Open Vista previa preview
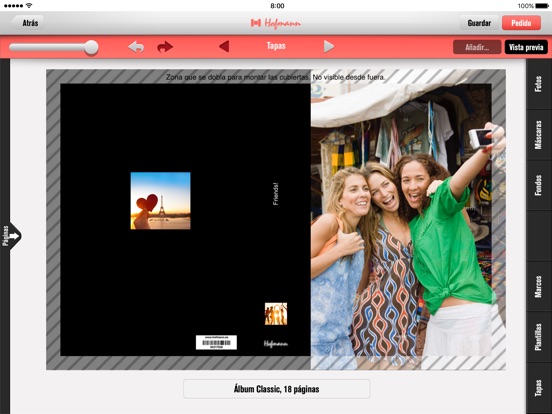This screenshot has height=414, width=552. click(x=526, y=47)
